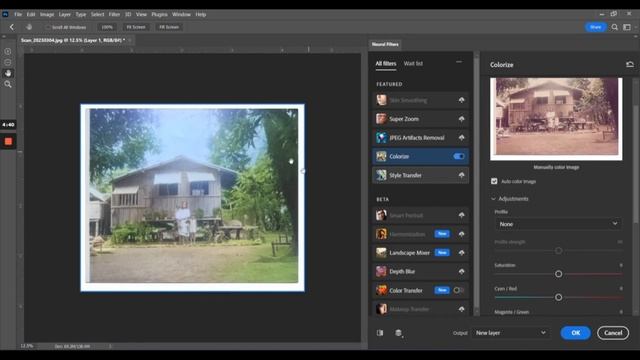Click the Fill Screen button
Screen dimensions: 640x360
coord(169,27)
